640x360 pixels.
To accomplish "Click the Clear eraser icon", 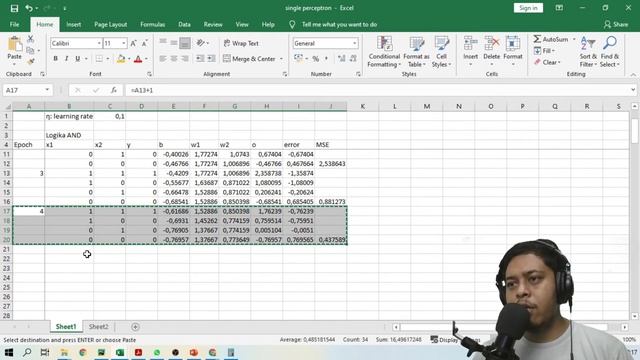I will click(x=537, y=62).
